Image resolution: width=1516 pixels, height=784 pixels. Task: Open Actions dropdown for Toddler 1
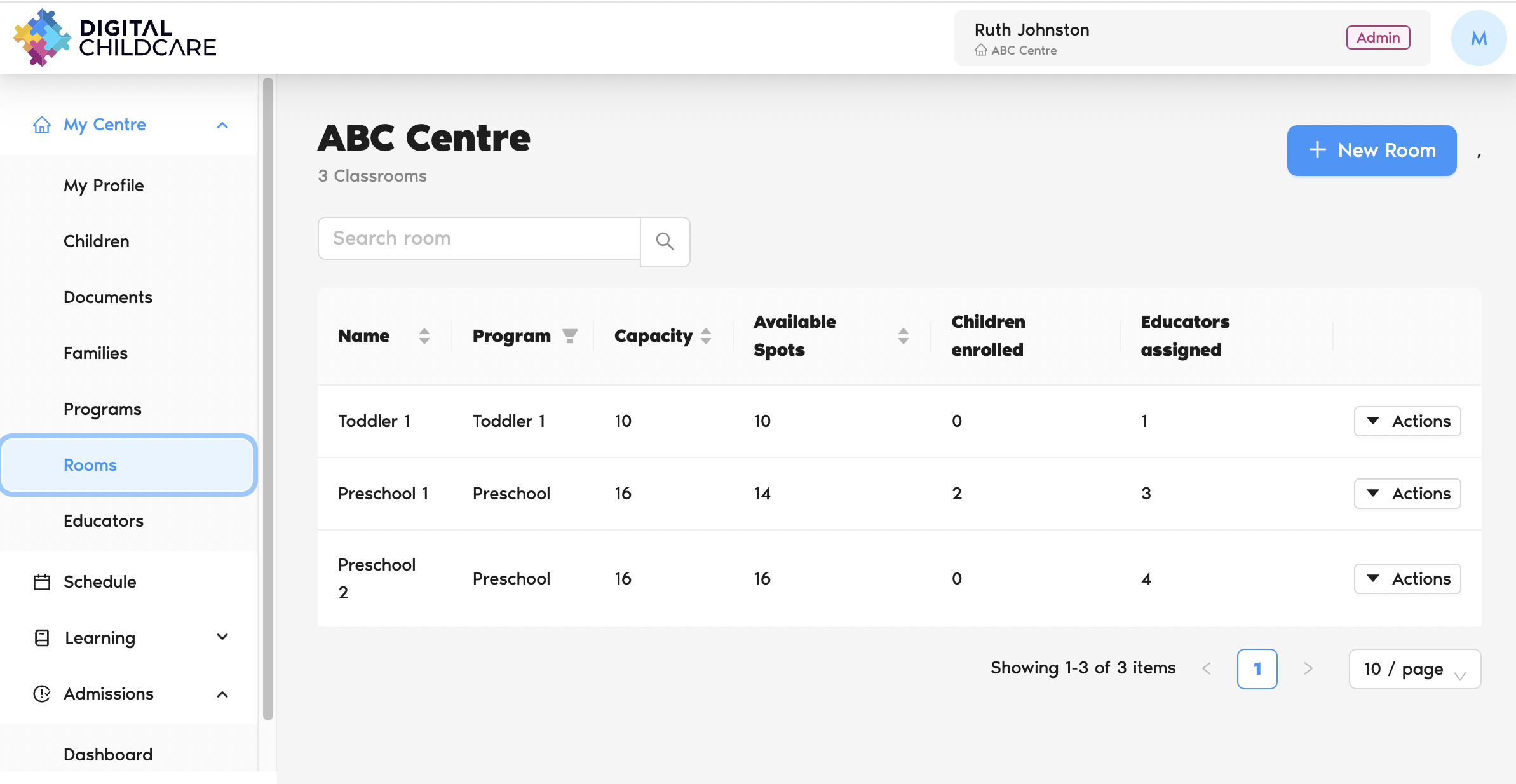(x=1407, y=421)
